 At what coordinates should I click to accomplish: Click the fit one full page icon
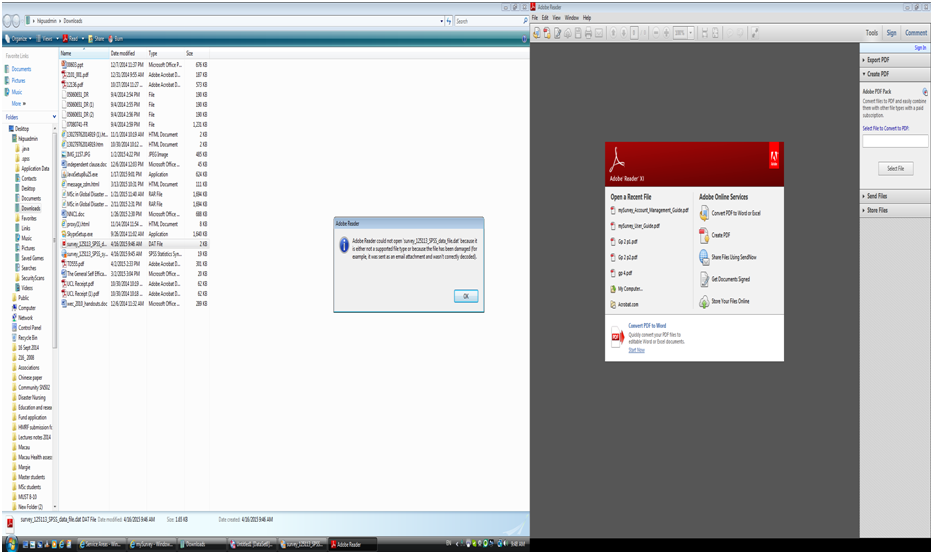pyautogui.click(x=715, y=33)
